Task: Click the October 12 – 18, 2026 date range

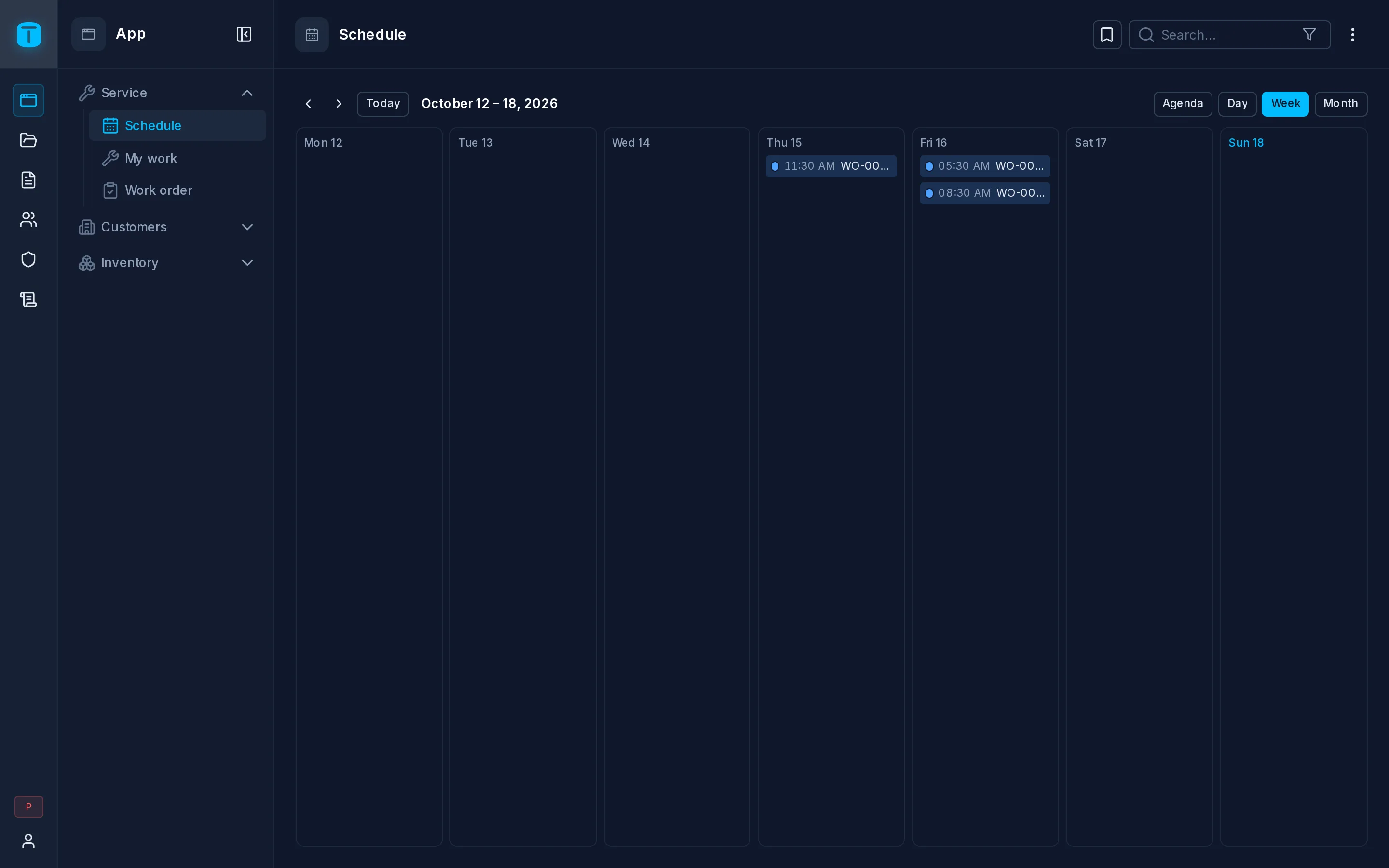Action: (x=489, y=104)
